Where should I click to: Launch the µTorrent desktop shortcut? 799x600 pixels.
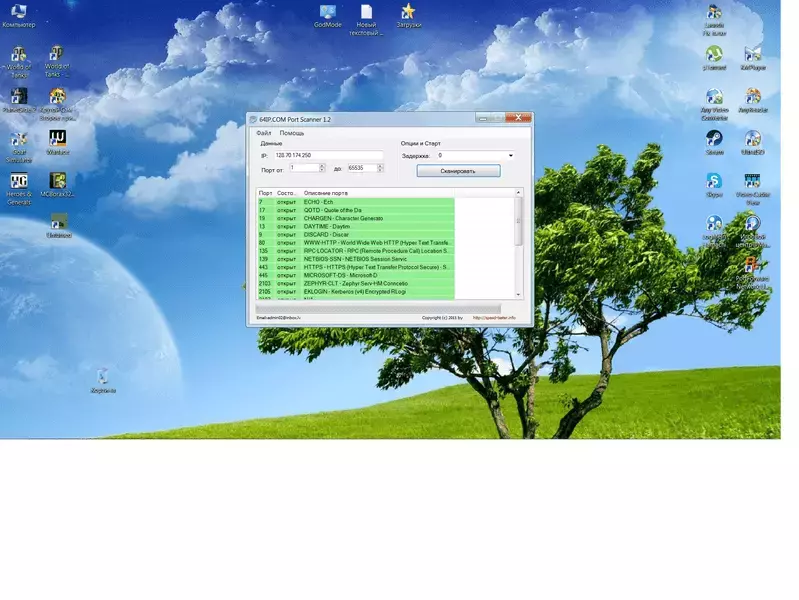pos(714,58)
